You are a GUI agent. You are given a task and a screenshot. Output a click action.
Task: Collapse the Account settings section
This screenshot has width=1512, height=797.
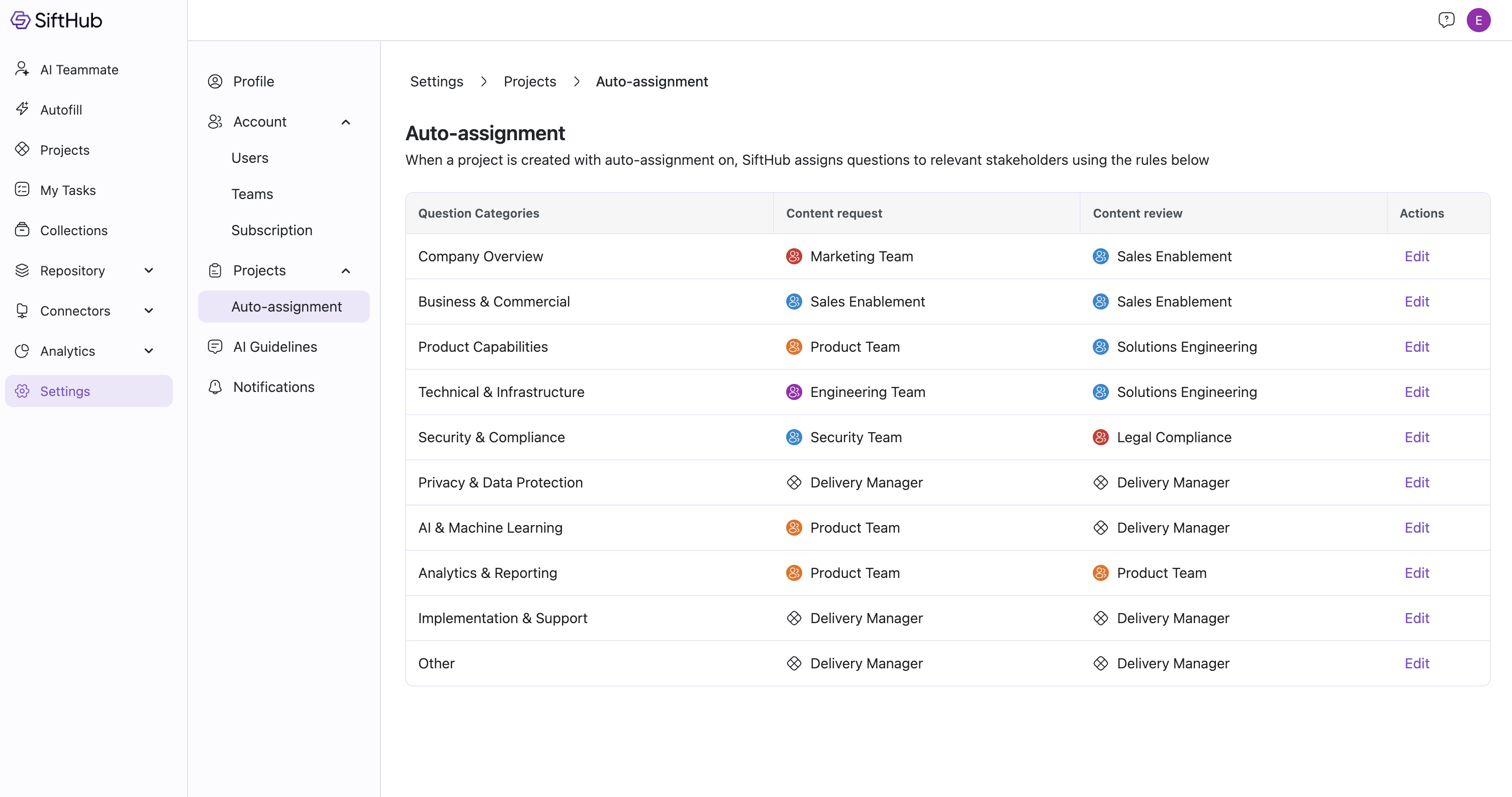pos(345,122)
